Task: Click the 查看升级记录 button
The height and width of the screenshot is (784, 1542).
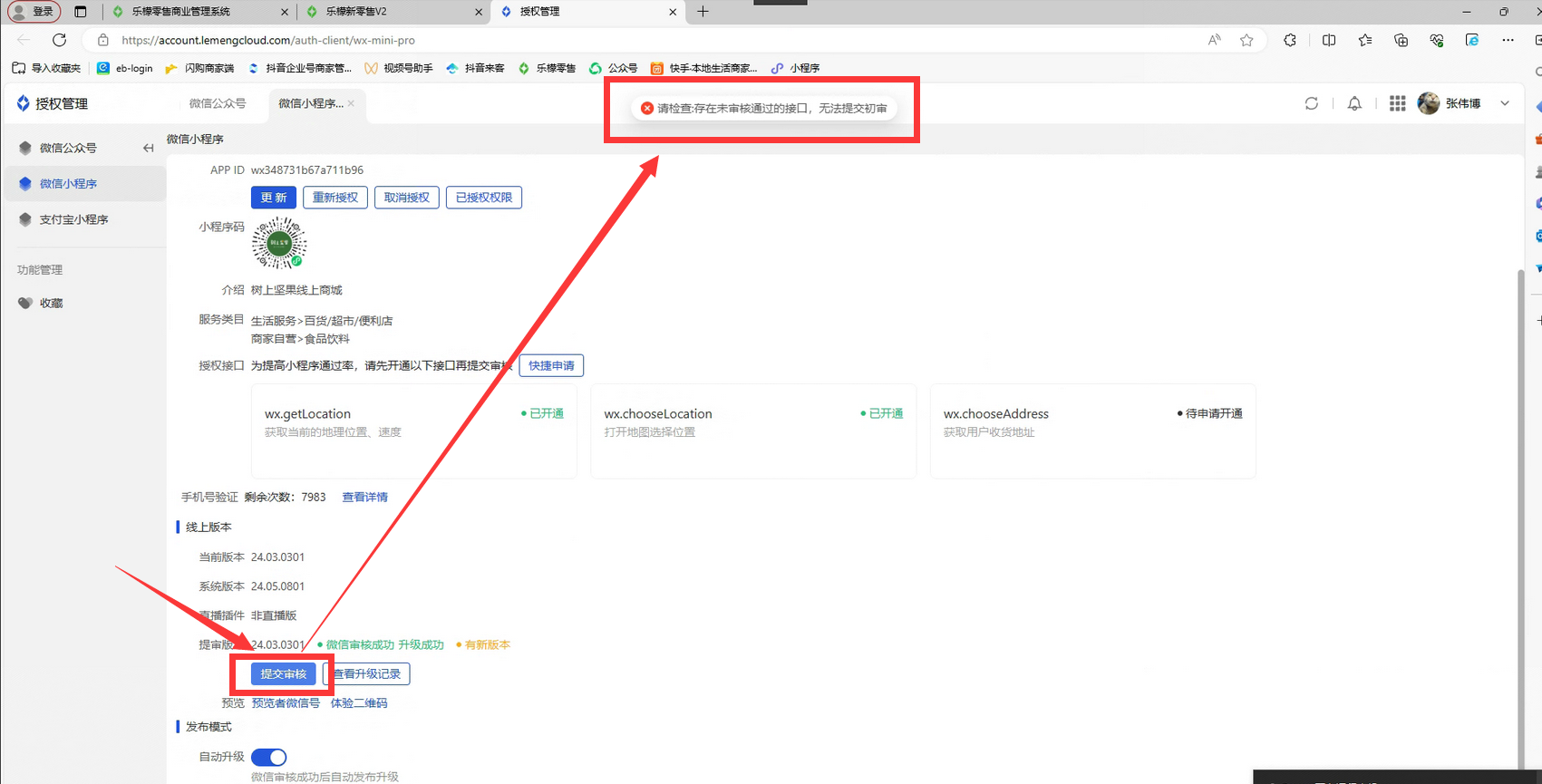Action: (x=367, y=673)
